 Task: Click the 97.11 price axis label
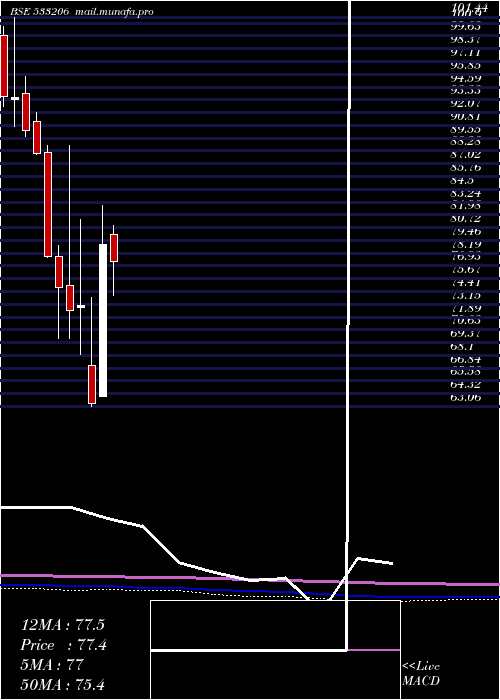(466, 53)
